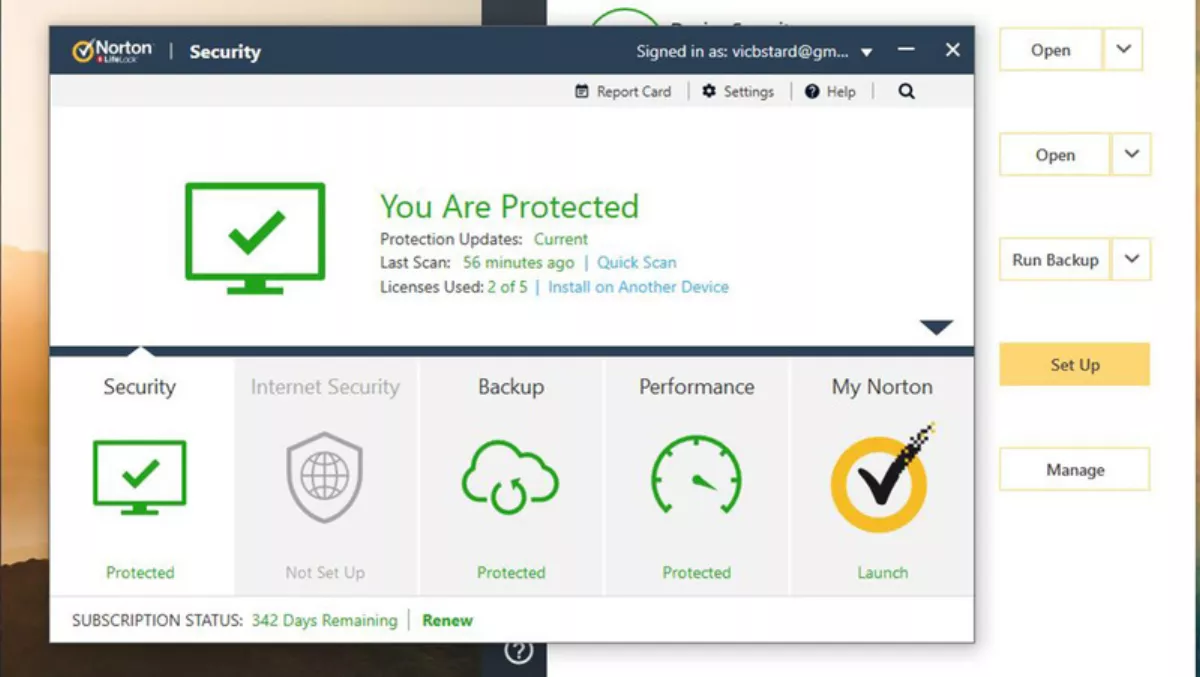Expand dropdown beside the first Open button
The image size is (1200, 677).
click(1123, 49)
